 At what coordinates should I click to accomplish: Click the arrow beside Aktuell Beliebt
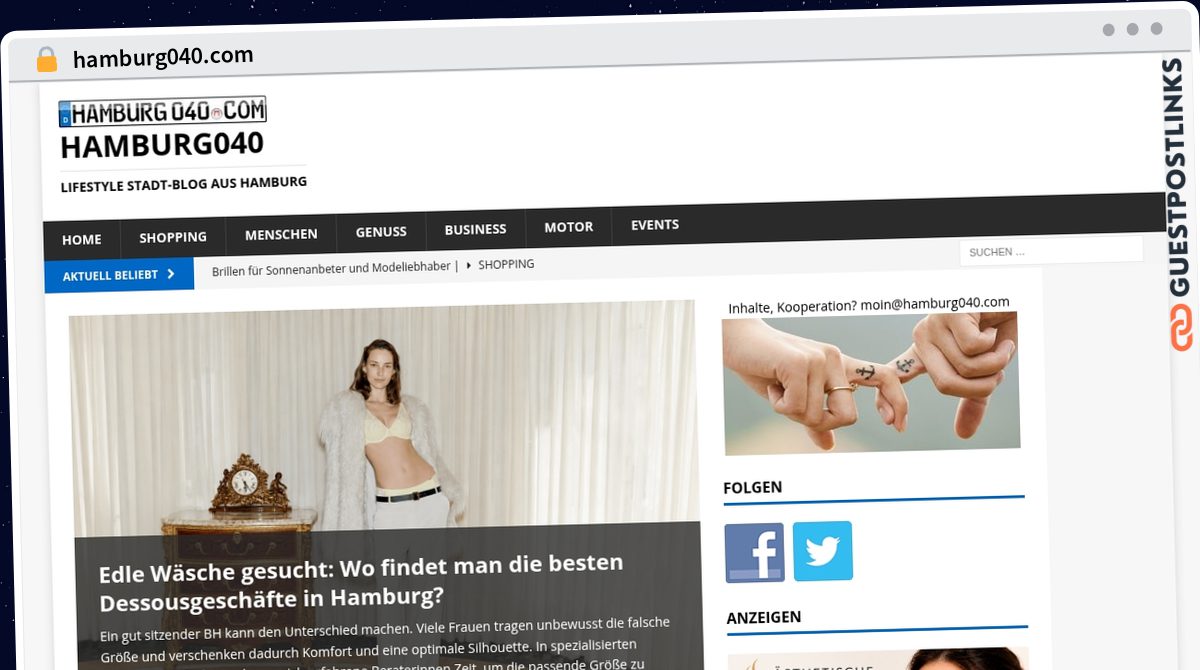click(171, 274)
